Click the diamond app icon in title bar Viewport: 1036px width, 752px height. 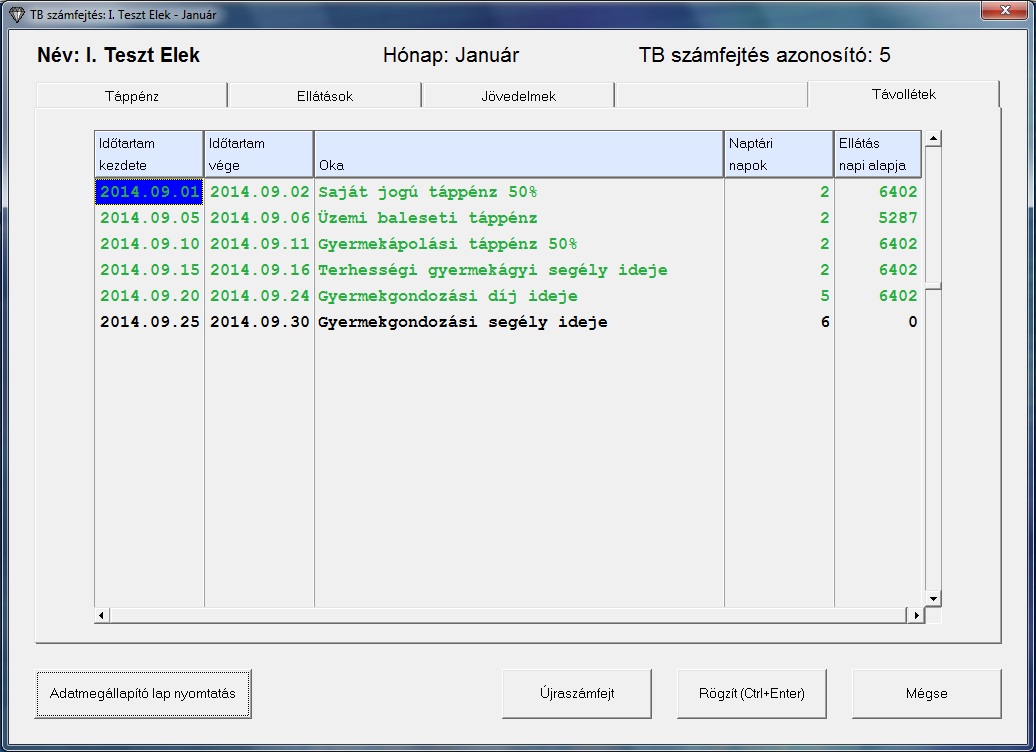(16, 15)
